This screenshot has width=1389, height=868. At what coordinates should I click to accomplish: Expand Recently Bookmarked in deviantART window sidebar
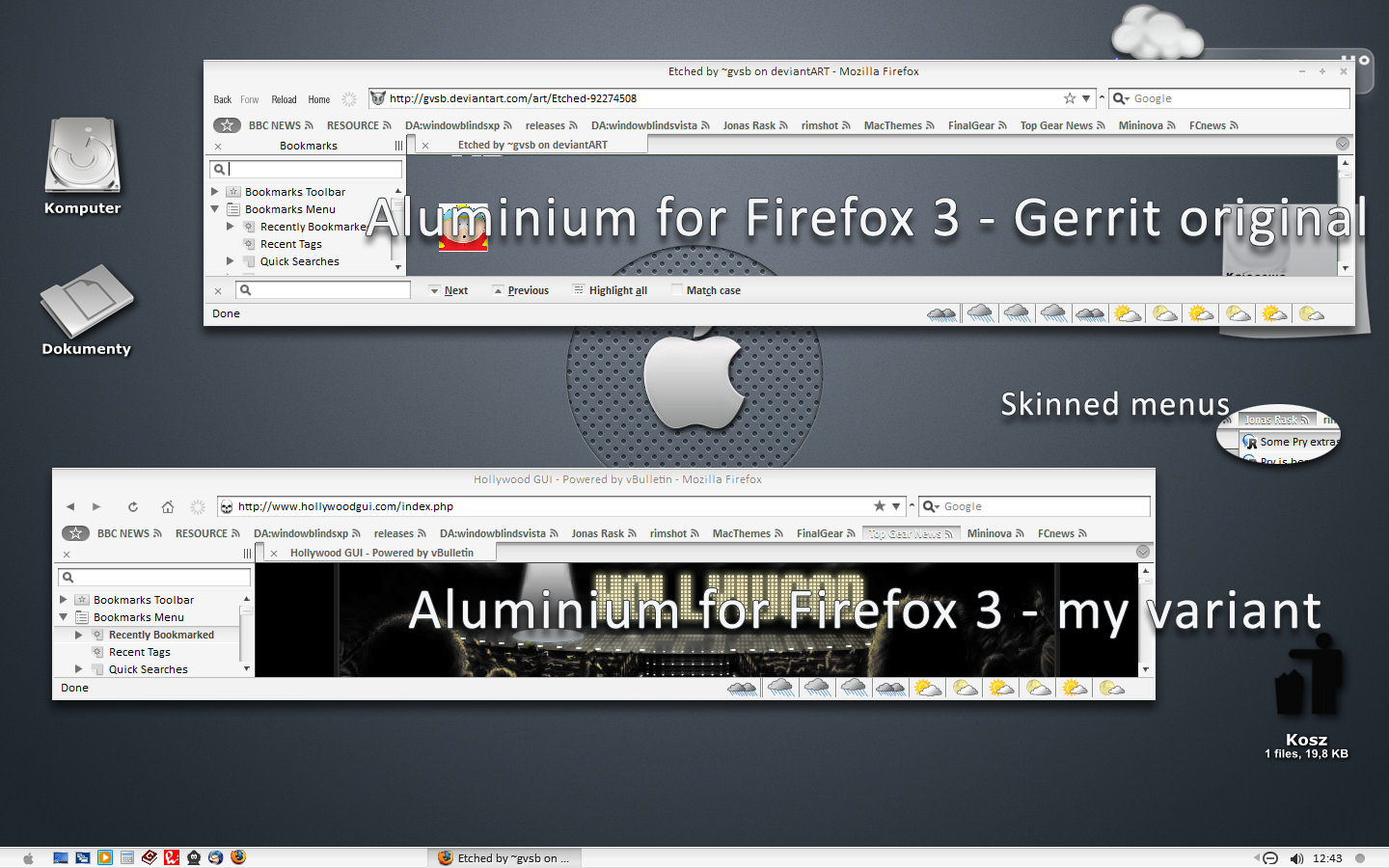click(x=231, y=227)
